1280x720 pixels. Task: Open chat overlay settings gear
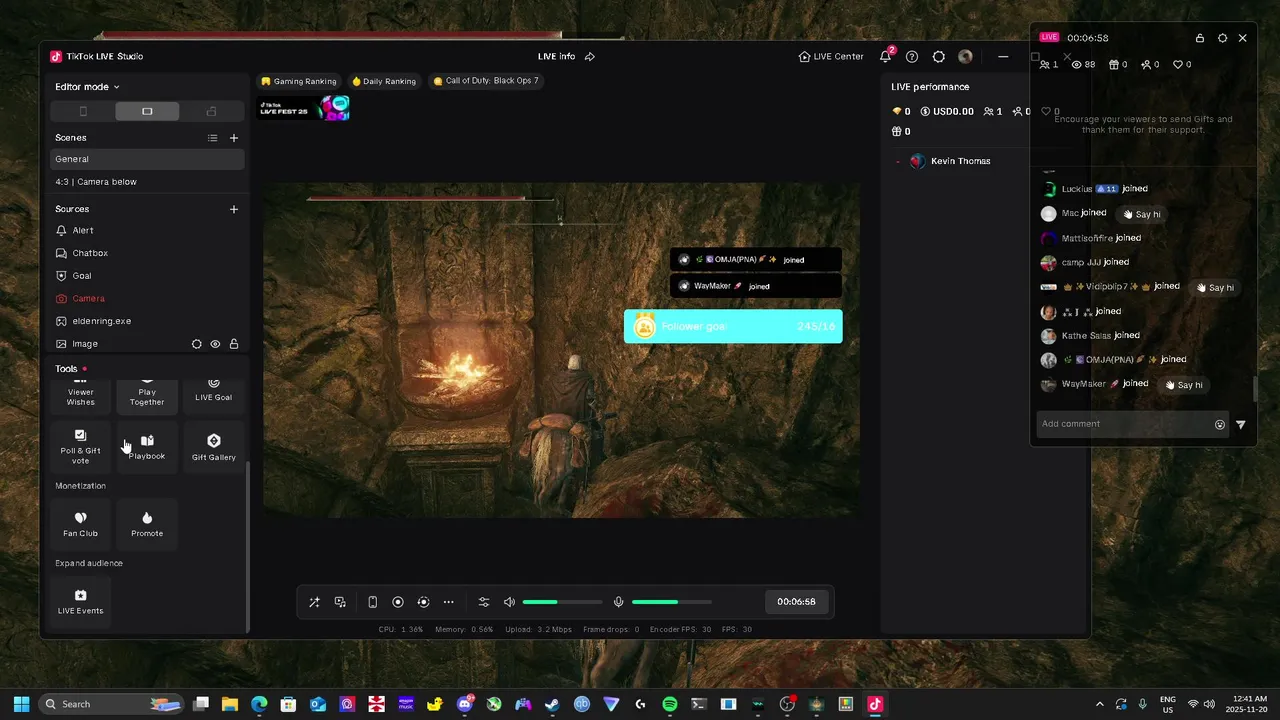click(1222, 38)
